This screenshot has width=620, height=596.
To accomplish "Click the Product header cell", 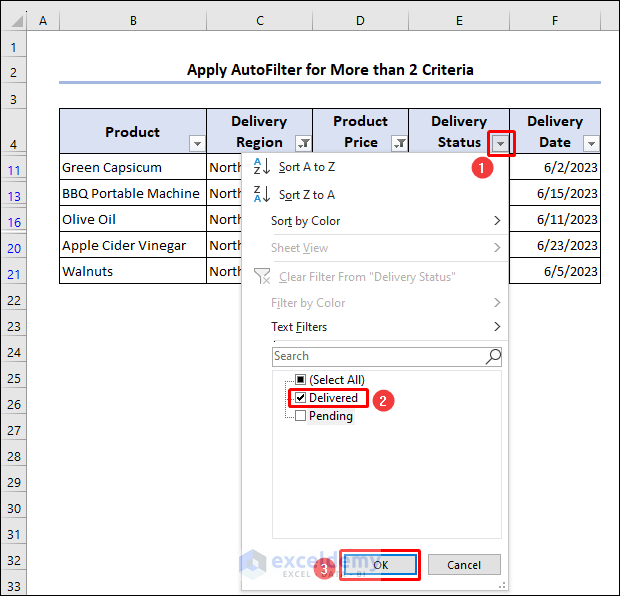I will (132, 131).
